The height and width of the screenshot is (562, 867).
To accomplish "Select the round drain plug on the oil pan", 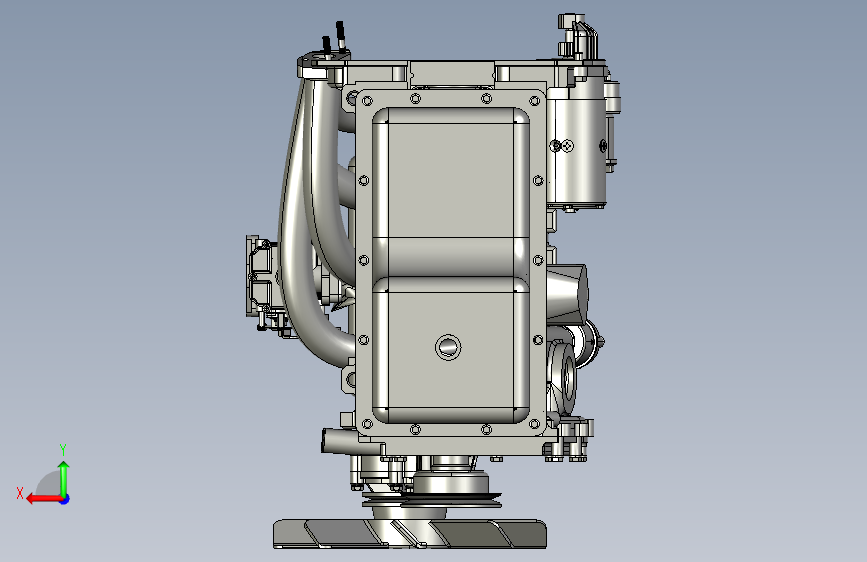I will tap(448, 347).
